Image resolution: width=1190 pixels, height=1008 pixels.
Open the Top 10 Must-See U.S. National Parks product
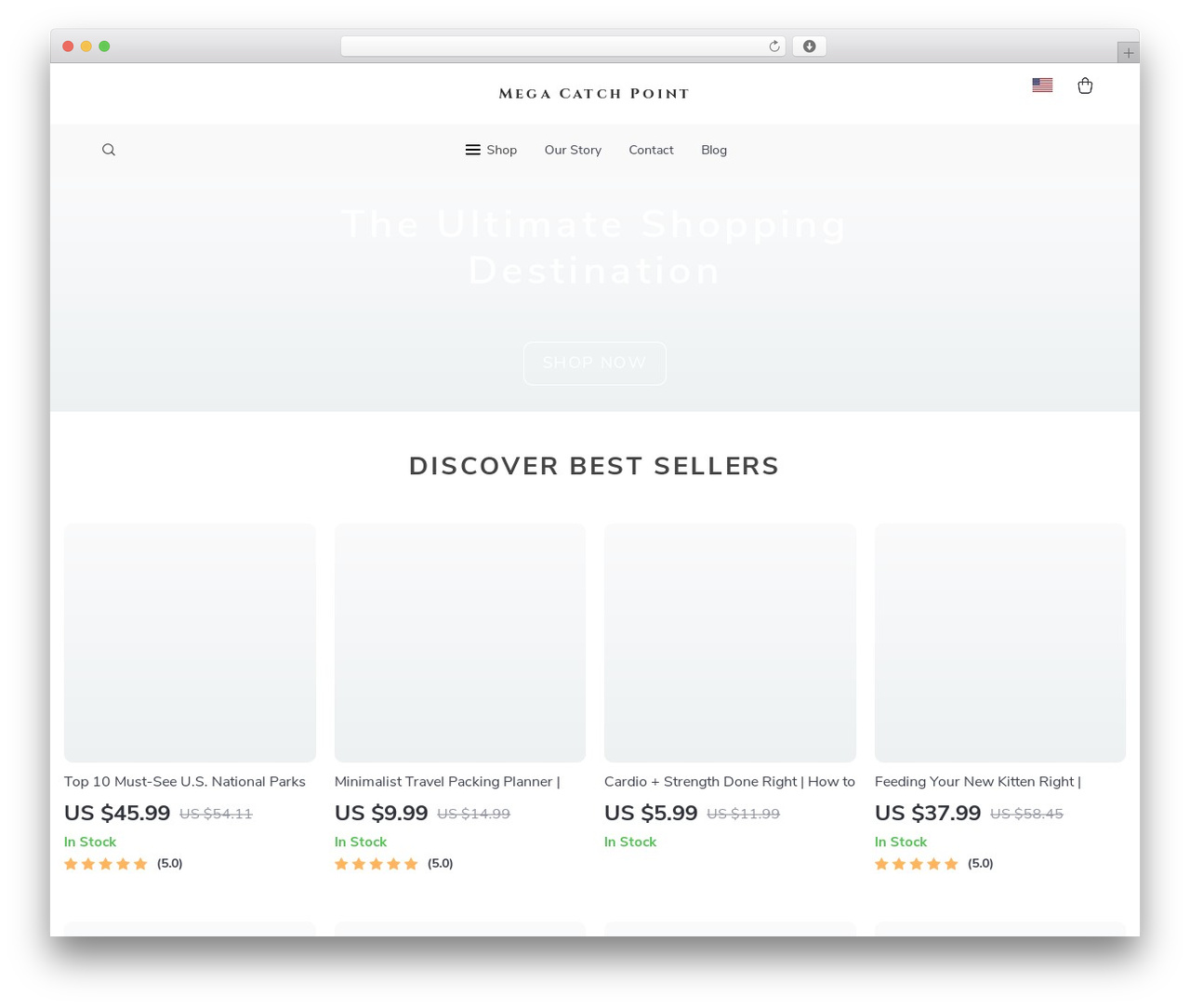(x=185, y=781)
